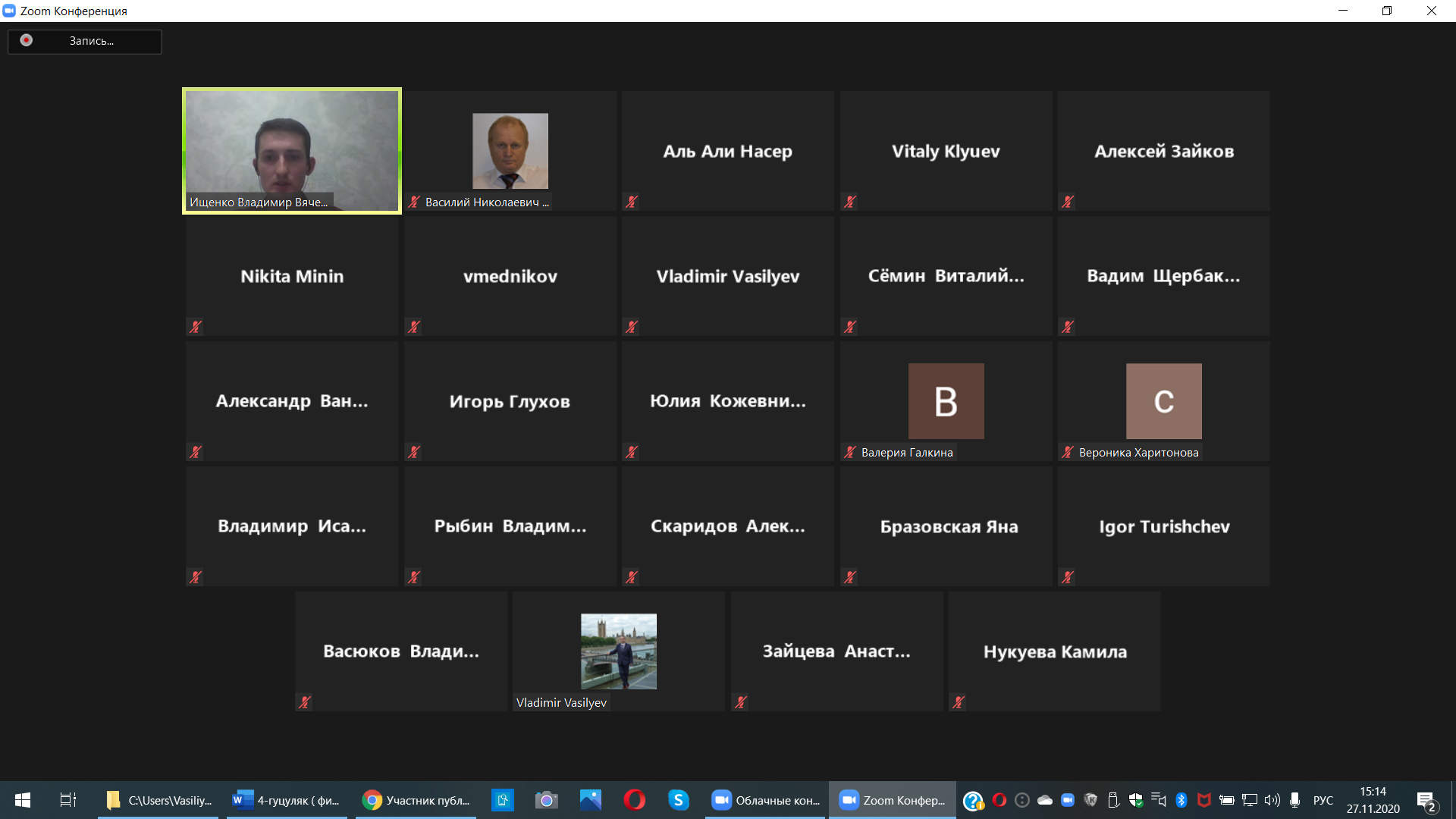Select Vladimir Vasilyev London photo thumbnail
Image resolution: width=1456 pixels, height=819 pixels.
click(618, 651)
